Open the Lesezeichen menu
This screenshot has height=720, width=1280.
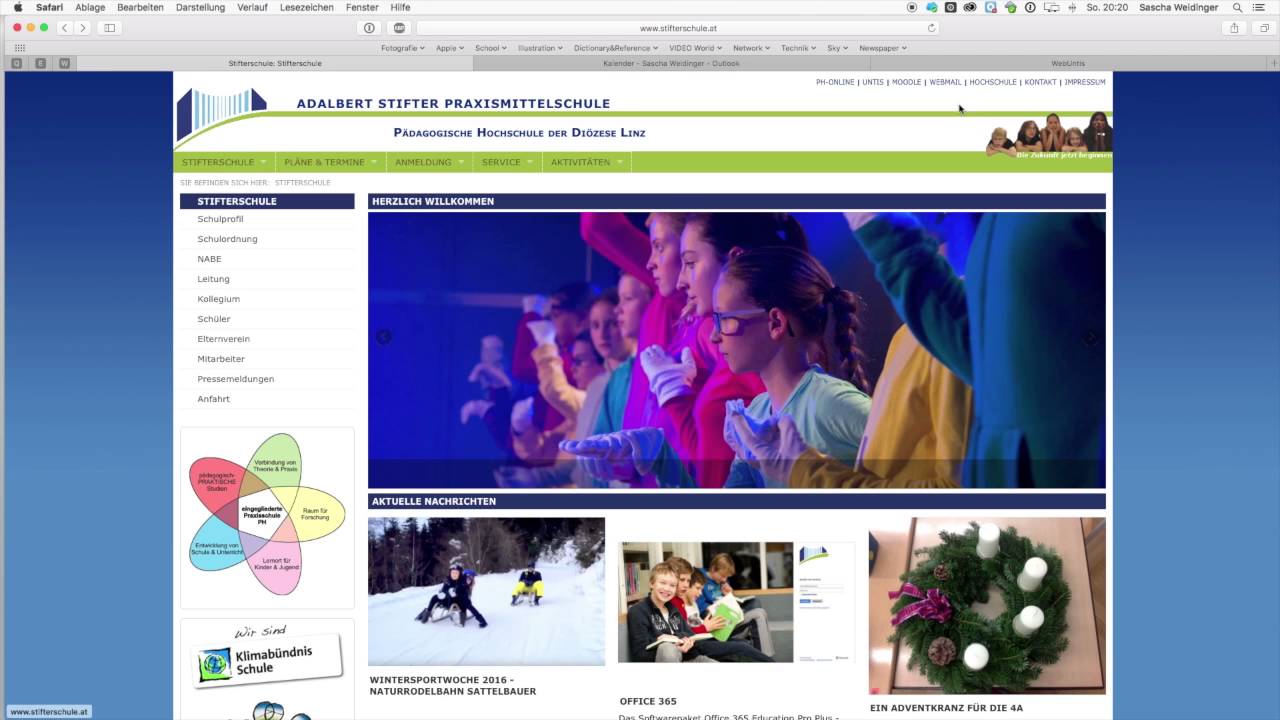click(307, 7)
